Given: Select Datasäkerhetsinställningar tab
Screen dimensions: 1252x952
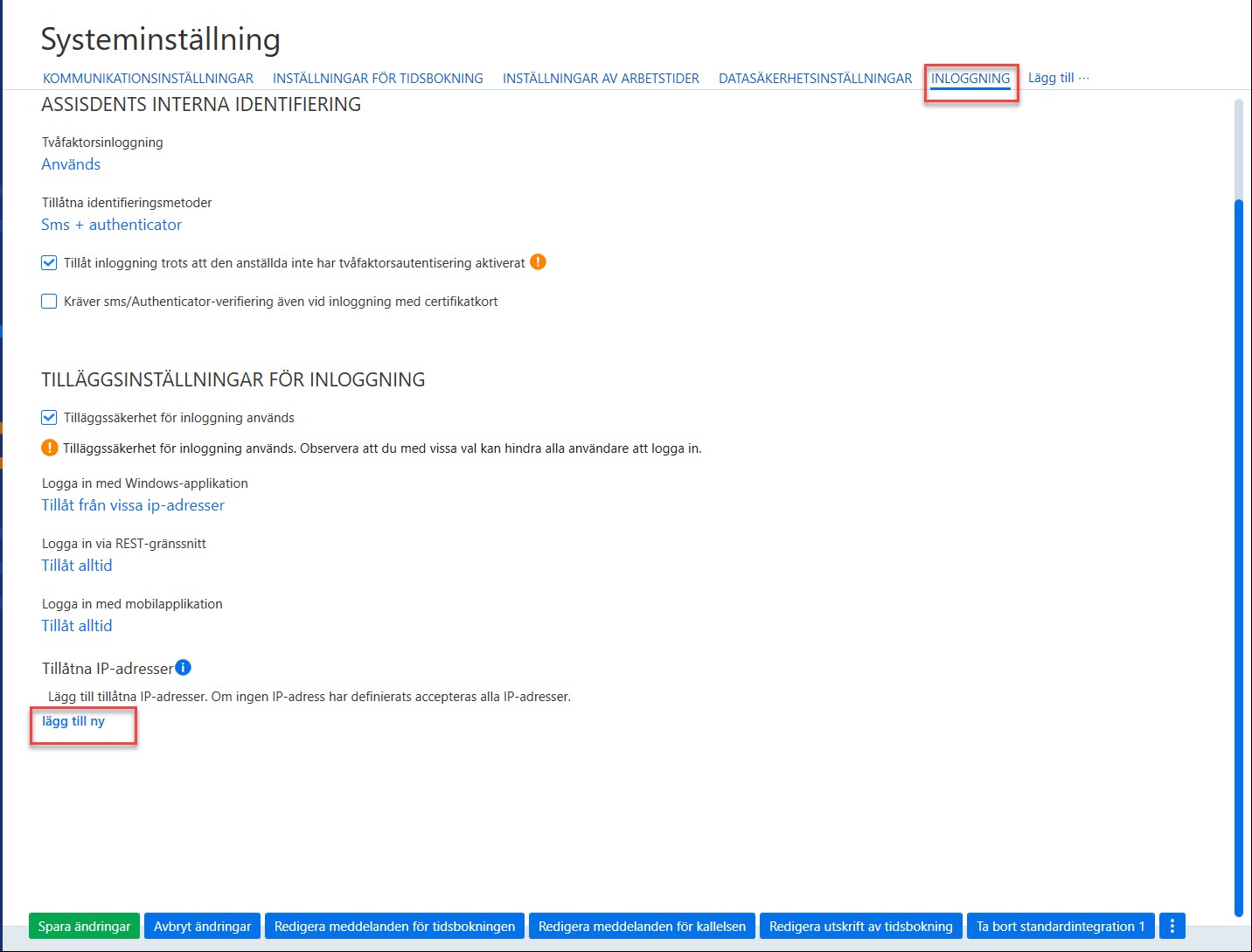Looking at the screenshot, I should [815, 79].
